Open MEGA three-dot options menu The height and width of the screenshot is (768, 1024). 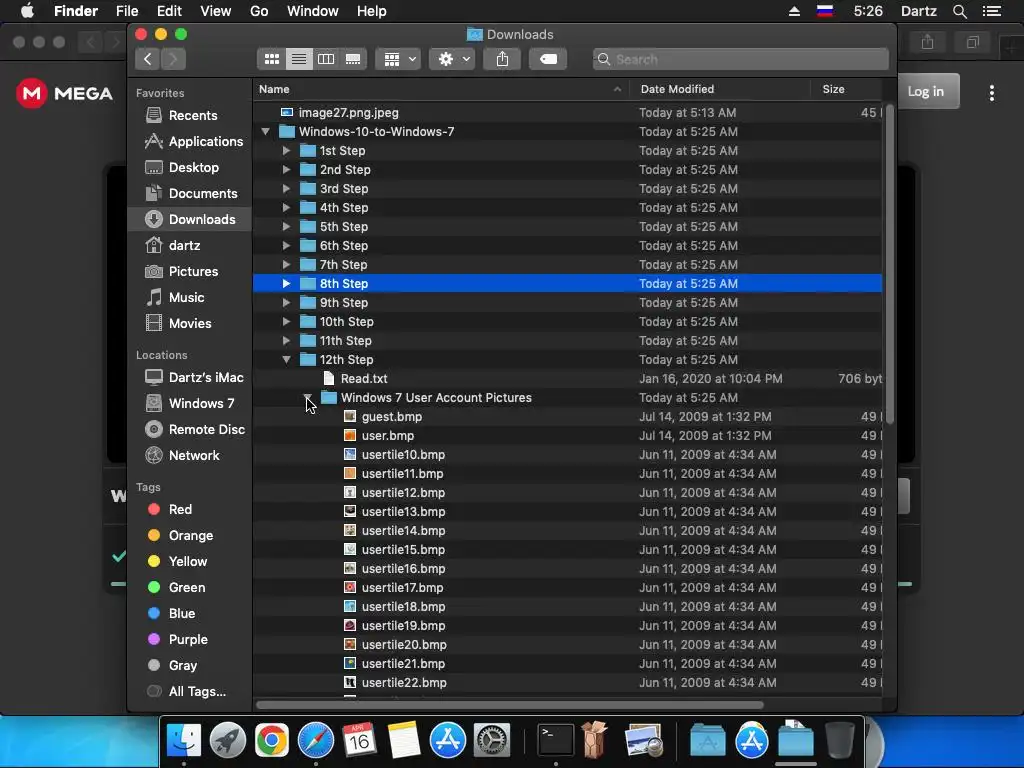click(x=991, y=93)
